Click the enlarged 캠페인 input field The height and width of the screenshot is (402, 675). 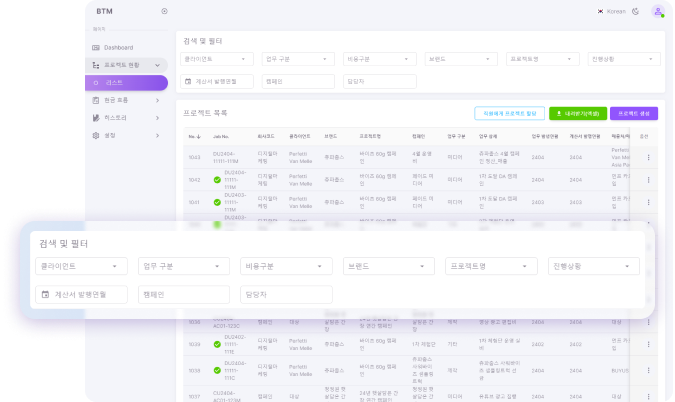183,295
